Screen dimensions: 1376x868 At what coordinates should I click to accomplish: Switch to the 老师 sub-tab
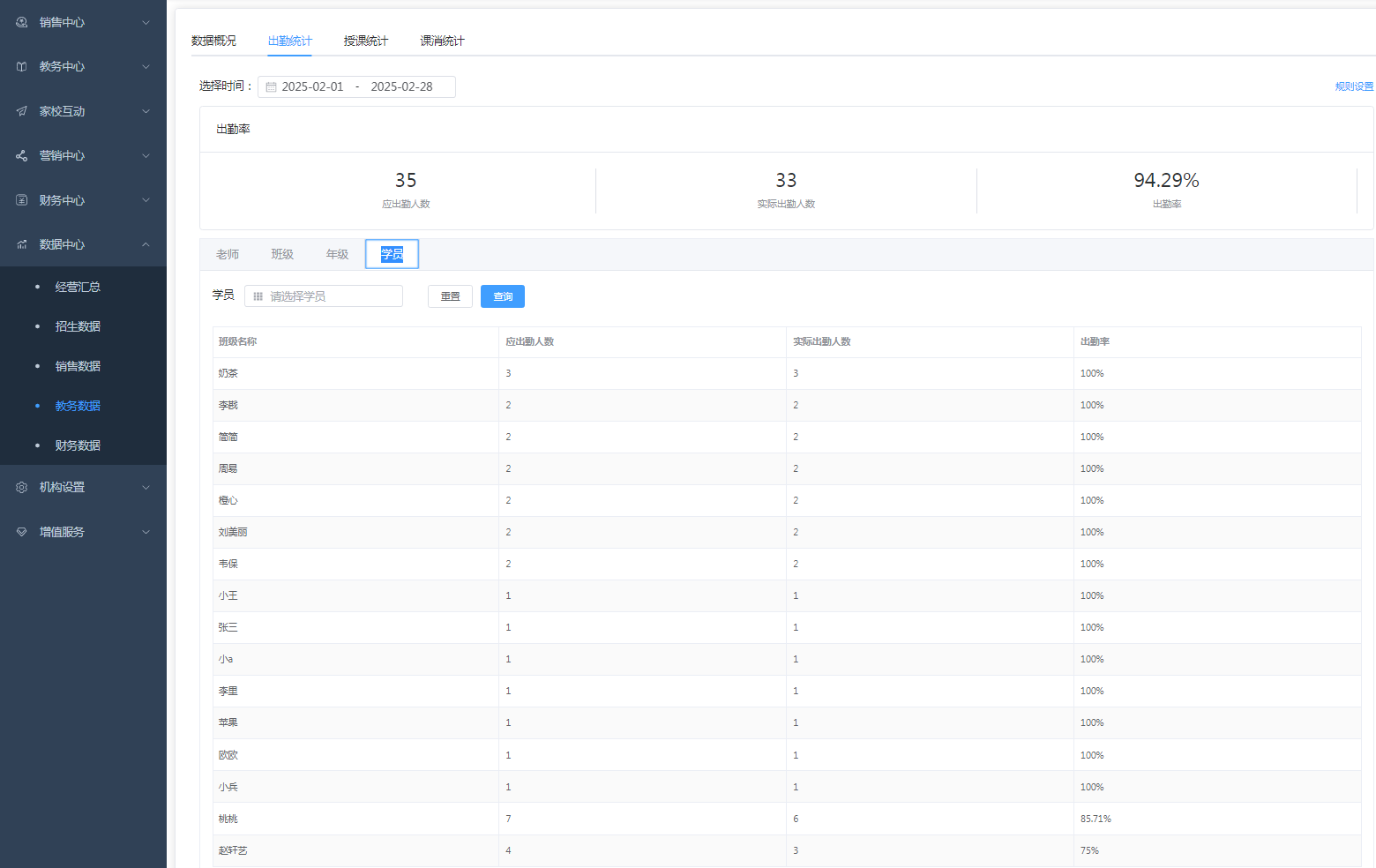click(228, 254)
